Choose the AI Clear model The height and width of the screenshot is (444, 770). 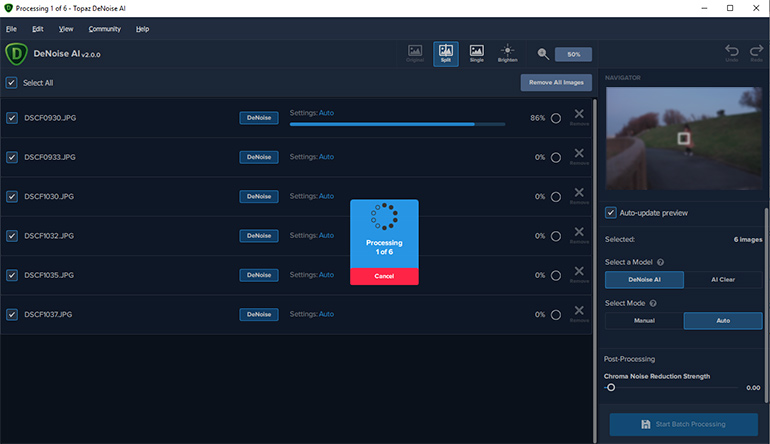[722, 280]
